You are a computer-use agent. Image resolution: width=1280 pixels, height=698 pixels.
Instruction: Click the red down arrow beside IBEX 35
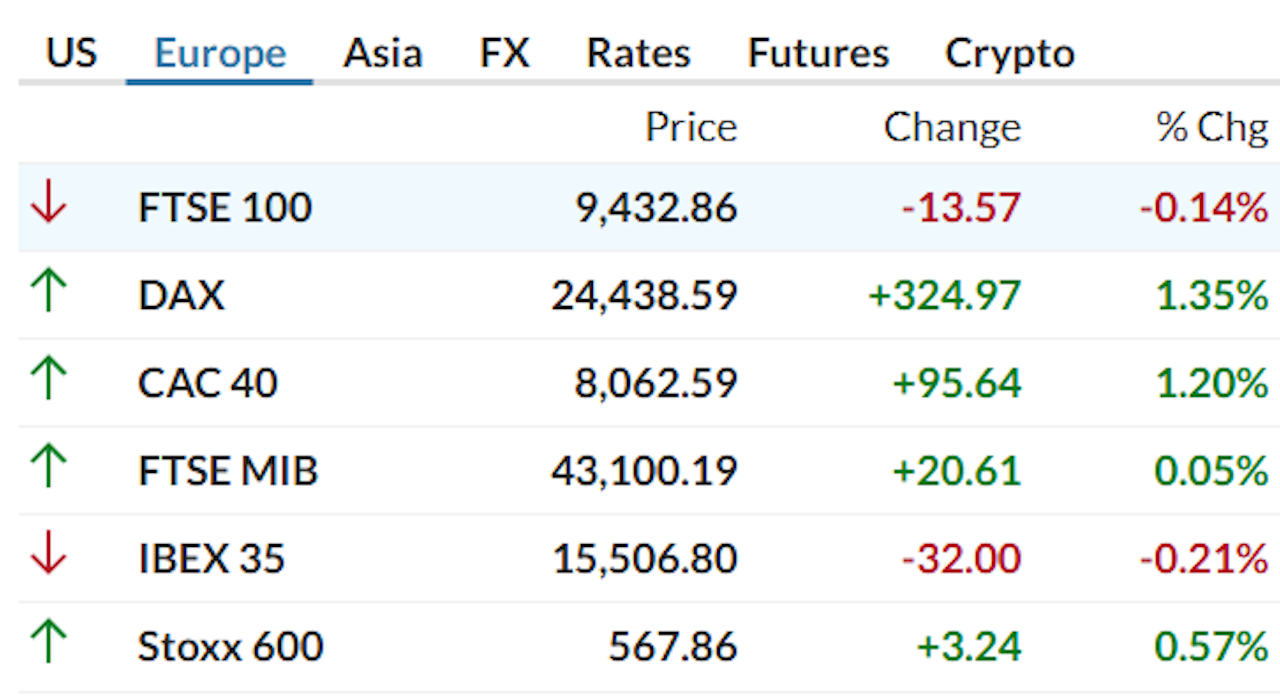tap(46, 558)
